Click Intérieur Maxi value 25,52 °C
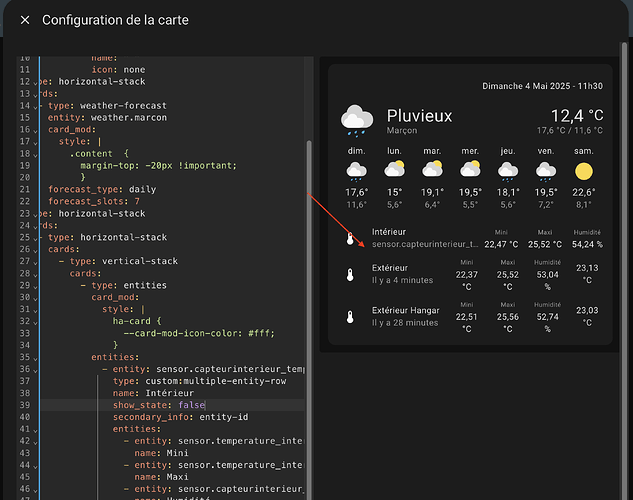 [x=545, y=244]
